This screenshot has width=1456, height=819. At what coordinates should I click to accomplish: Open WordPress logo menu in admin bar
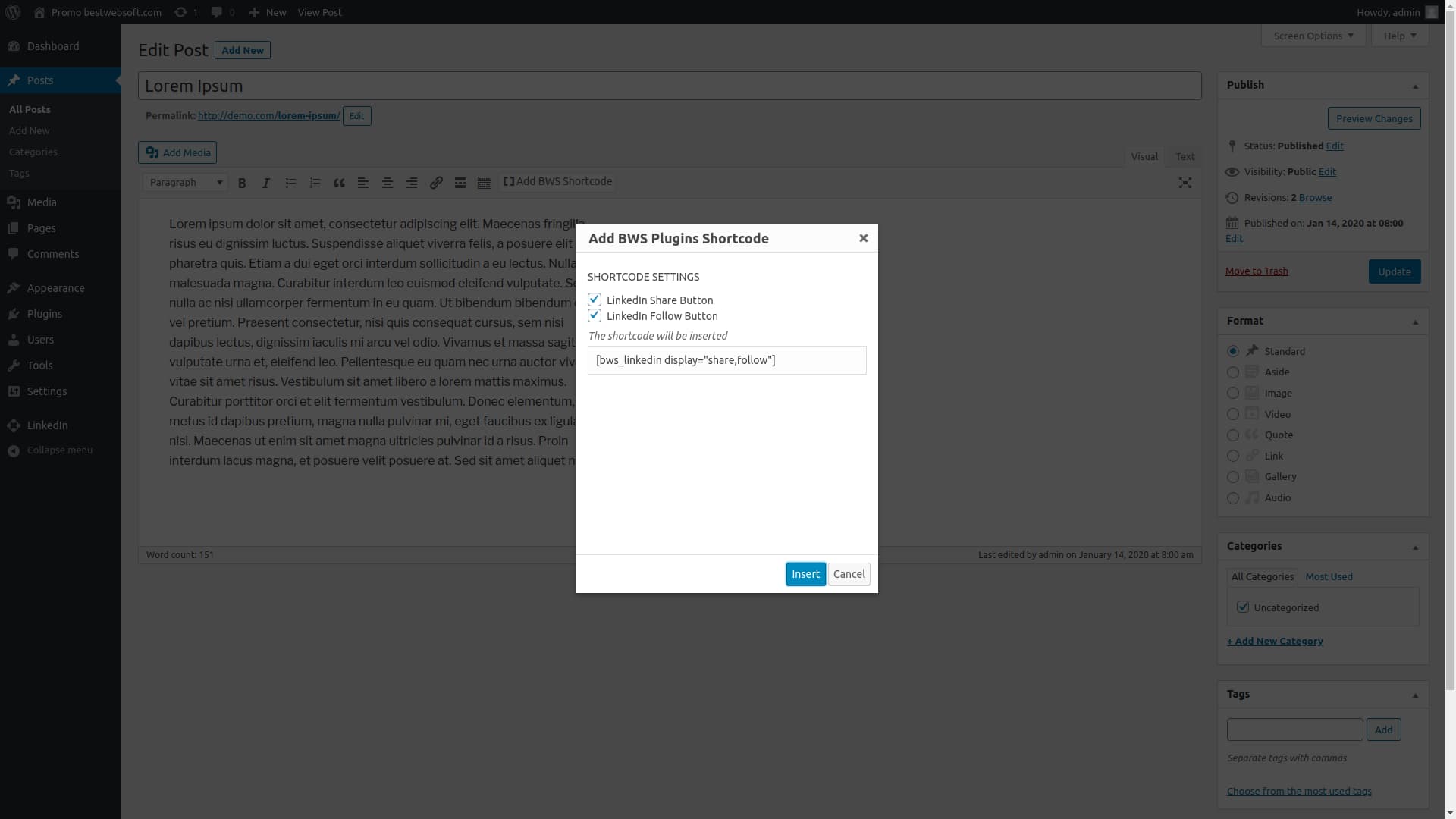[x=13, y=12]
